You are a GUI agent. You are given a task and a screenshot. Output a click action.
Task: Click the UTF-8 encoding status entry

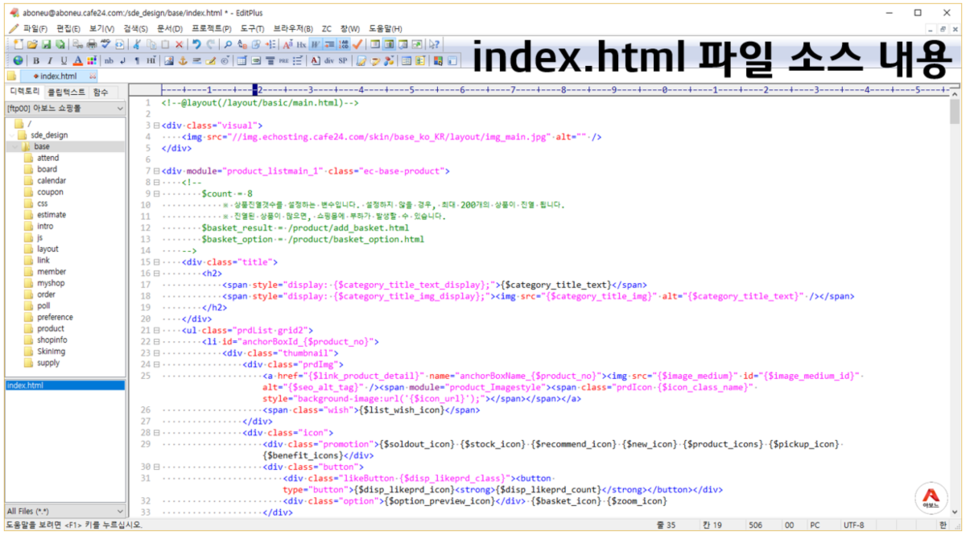(853, 525)
